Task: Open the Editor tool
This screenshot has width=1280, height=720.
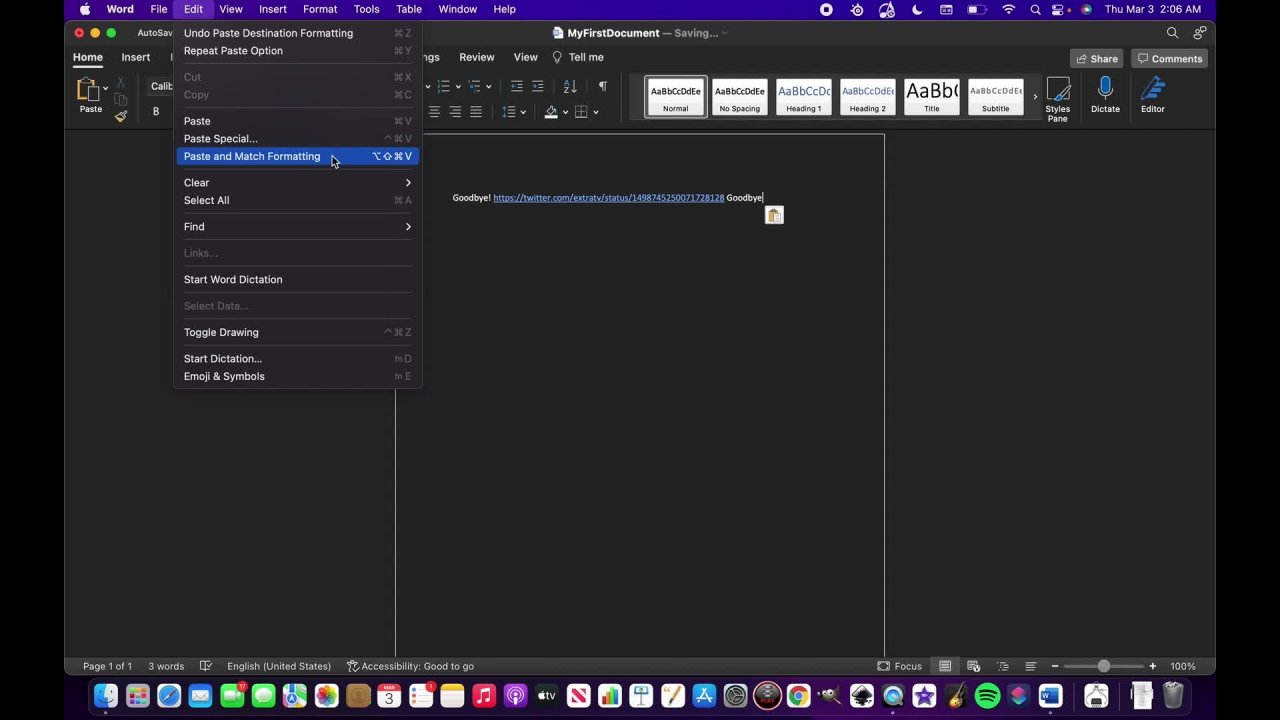Action: tap(1152, 96)
